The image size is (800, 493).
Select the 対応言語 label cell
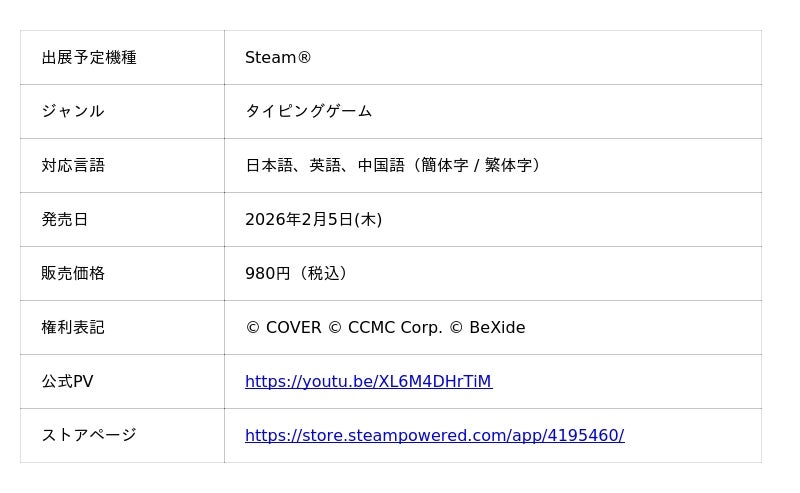(73, 165)
